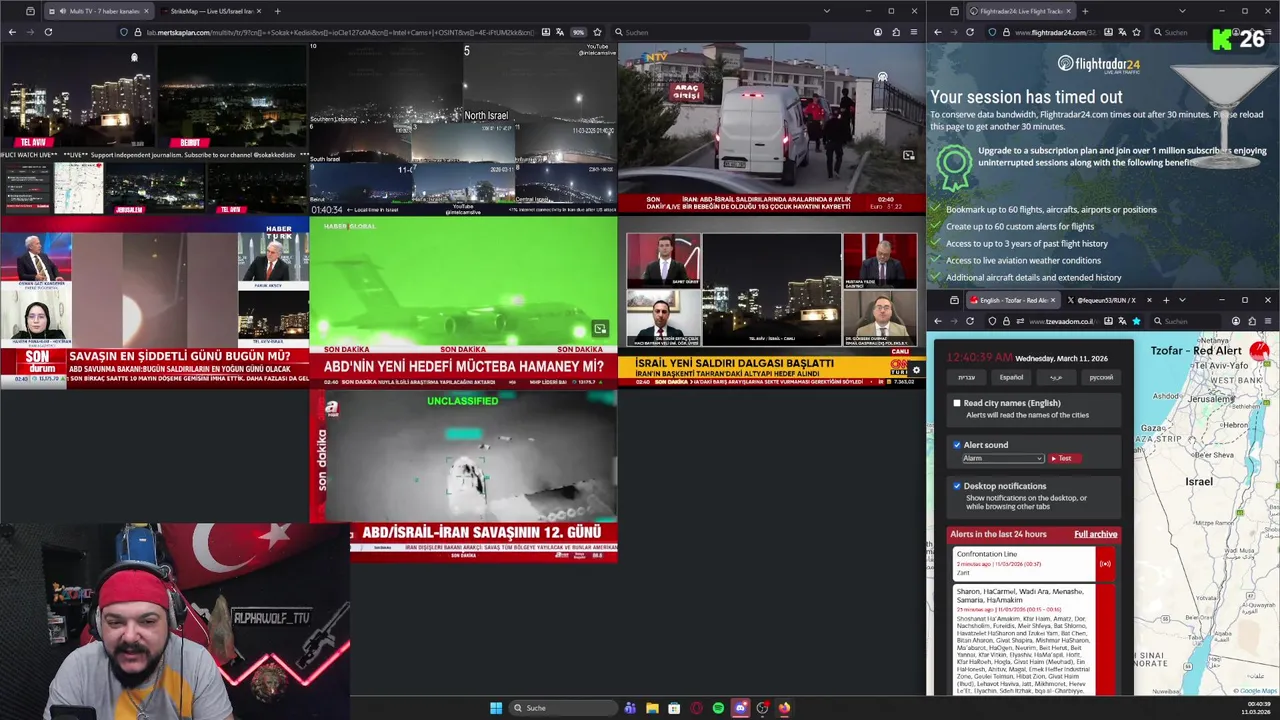The width and height of the screenshot is (1280, 720).
Task: Reload the Flightradar24 page
Action: [969, 32]
